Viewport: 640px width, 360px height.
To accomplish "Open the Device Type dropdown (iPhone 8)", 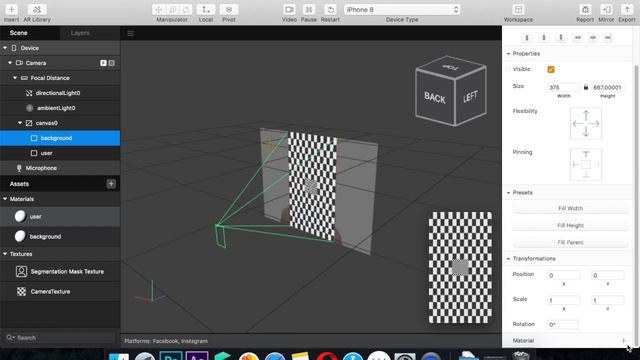I will 402,9.
